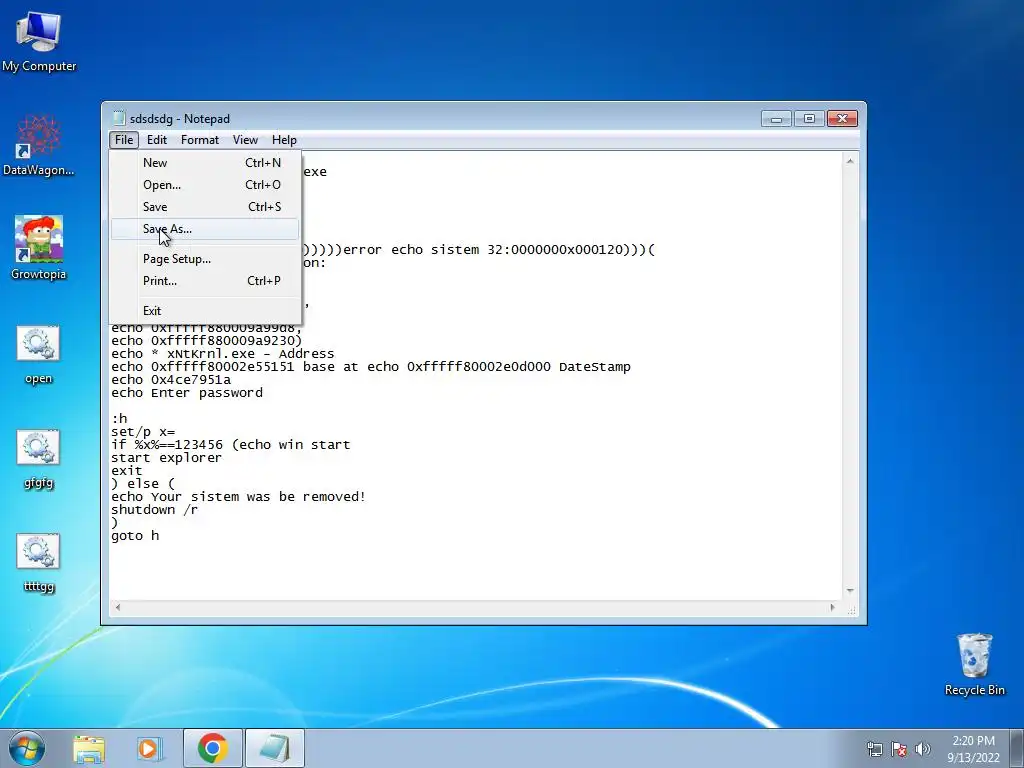The image size is (1024, 768).
Task: Close the Notepad window
Action: pos(842,119)
